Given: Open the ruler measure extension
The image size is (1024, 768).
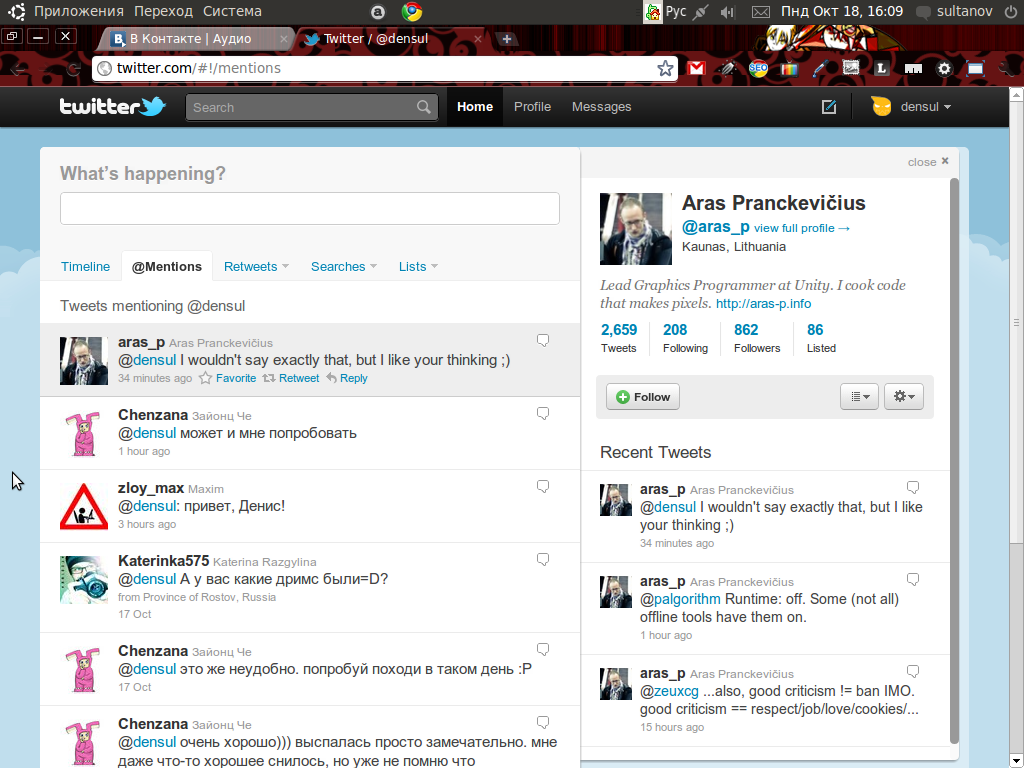Looking at the screenshot, I should tap(913, 68).
